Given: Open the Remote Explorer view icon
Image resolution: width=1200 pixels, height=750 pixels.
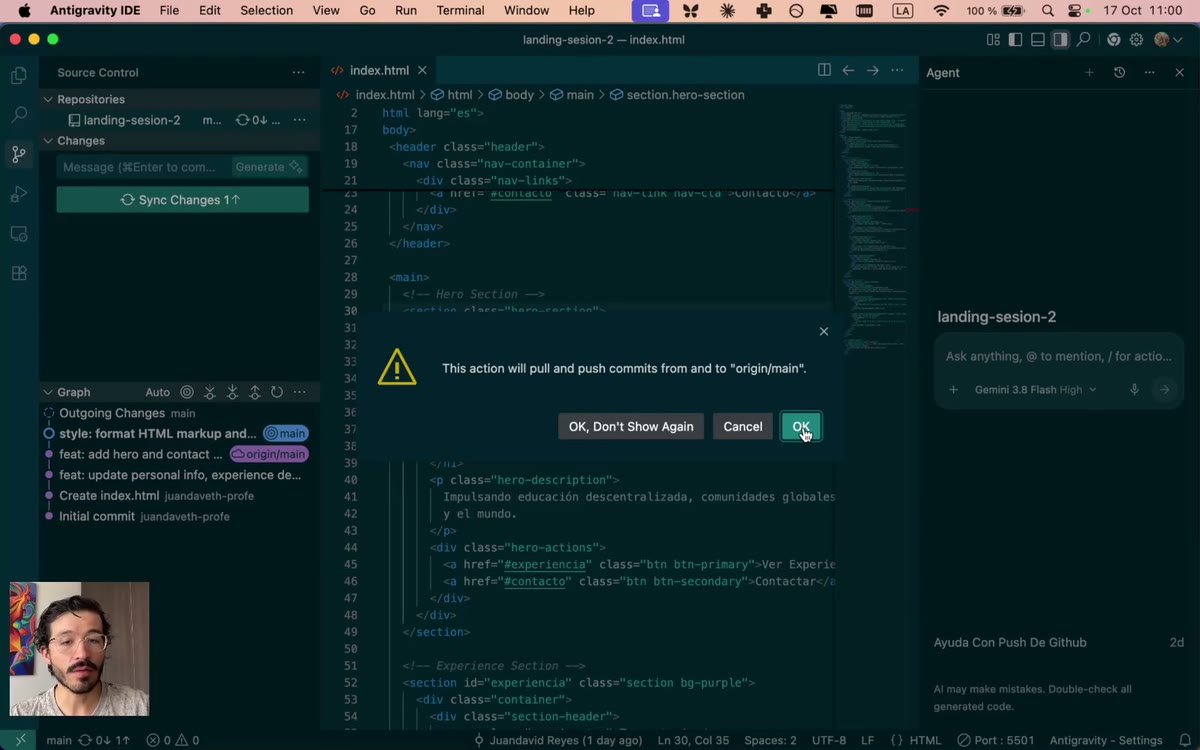Looking at the screenshot, I should (x=18, y=233).
